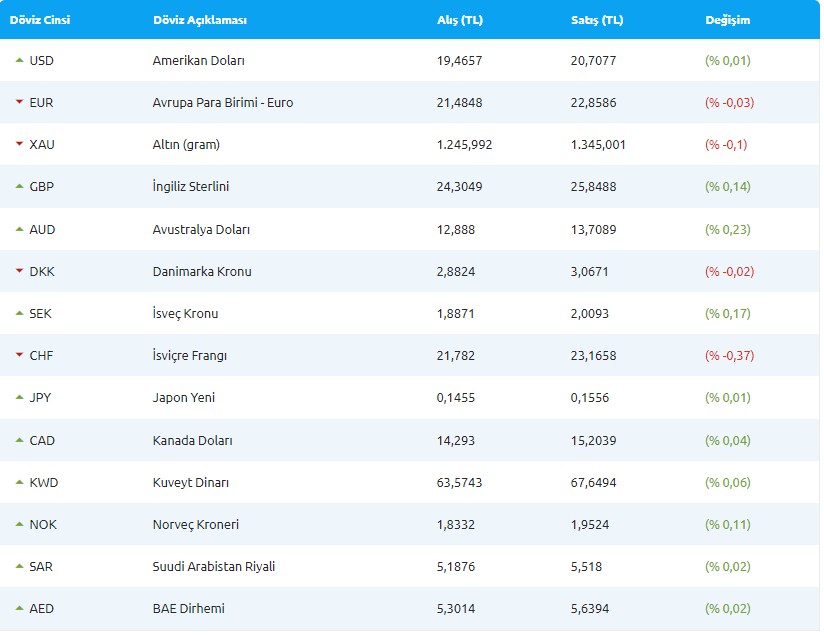Click the green up arrow next to GBP
The height and width of the screenshot is (635, 824).
(19, 186)
